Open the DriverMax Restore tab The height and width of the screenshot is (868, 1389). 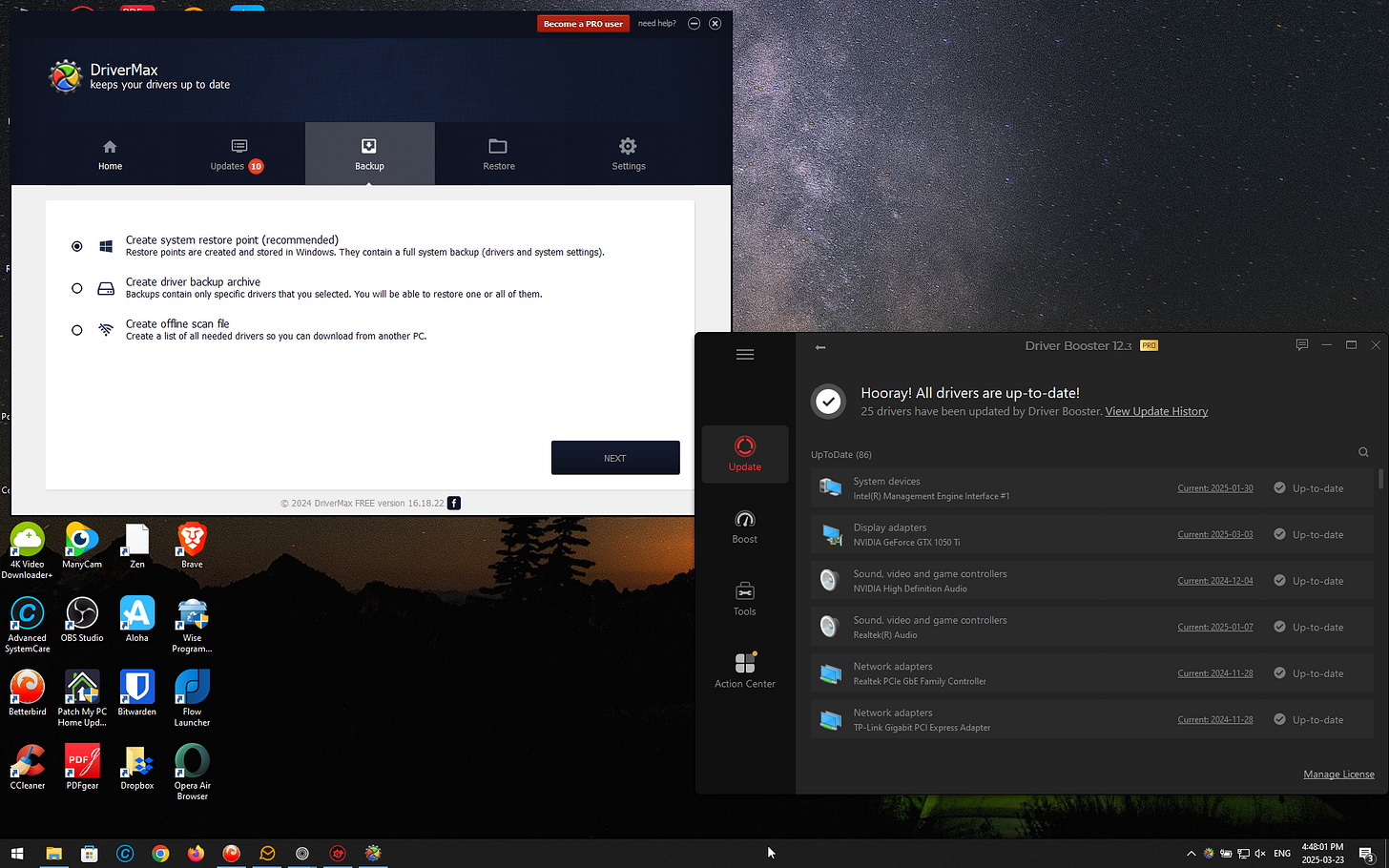point(498,154)
